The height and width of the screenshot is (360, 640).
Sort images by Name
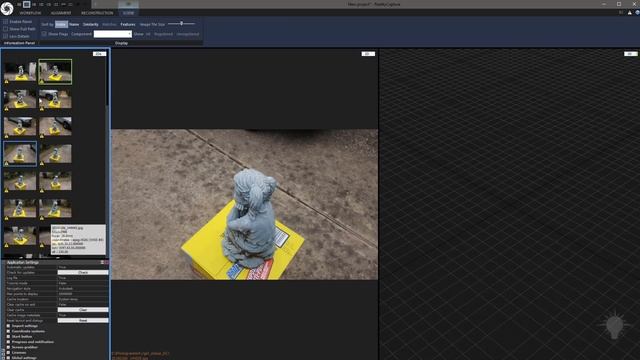(74, 24)
